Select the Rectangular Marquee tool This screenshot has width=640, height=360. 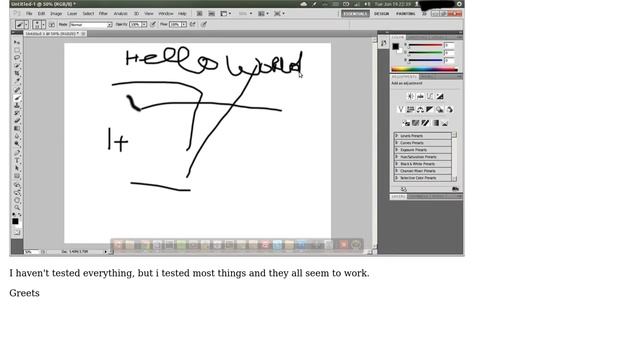pos(17,50)
